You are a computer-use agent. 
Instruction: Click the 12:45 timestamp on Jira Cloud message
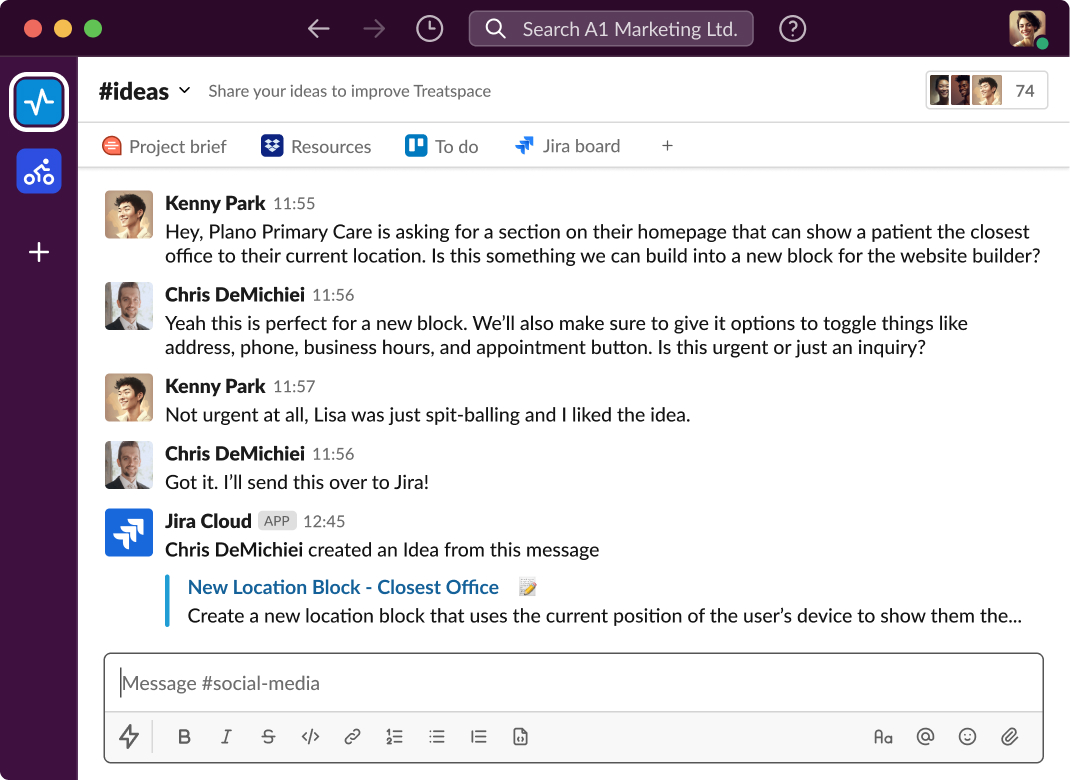tap(324, 521)
